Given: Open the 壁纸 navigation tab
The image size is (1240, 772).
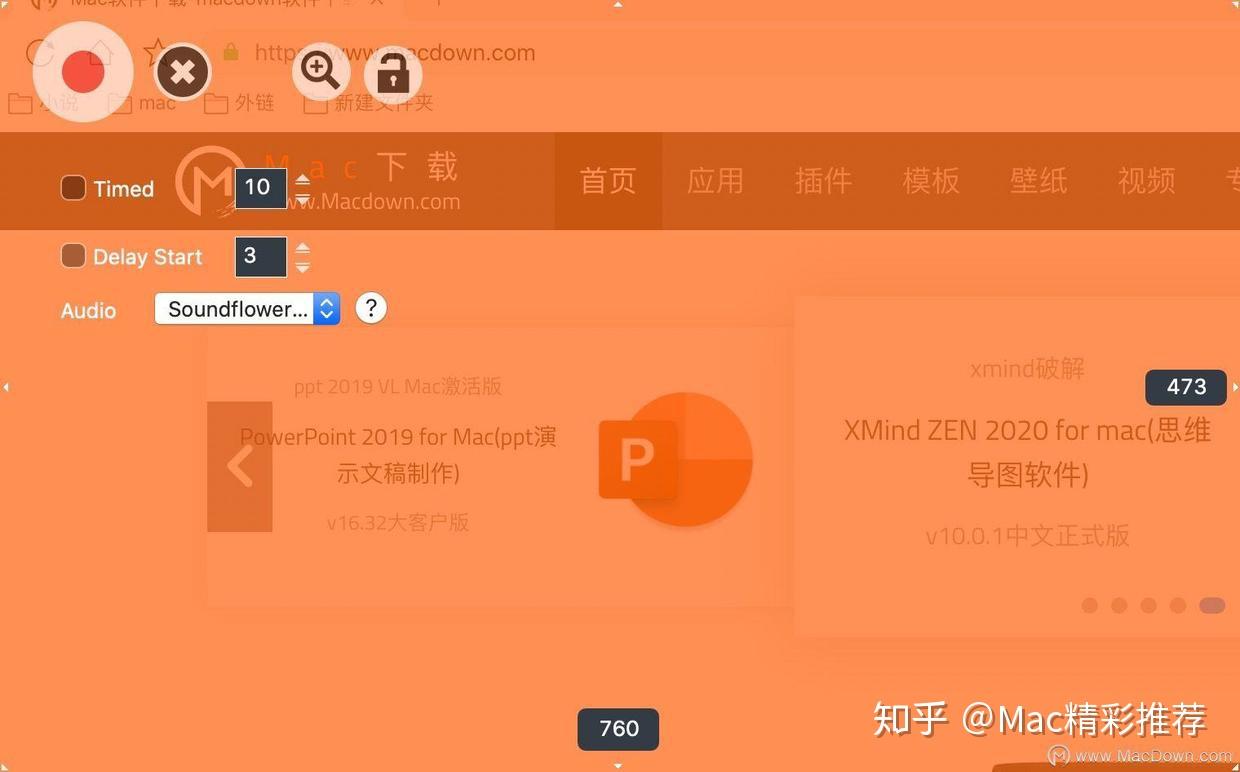Looking at the screenshot, I should 1039,181.
